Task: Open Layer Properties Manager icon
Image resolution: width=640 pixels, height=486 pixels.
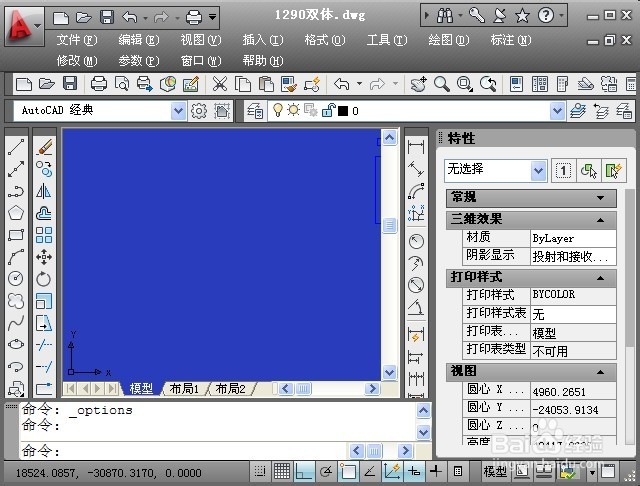Action: 256,111
